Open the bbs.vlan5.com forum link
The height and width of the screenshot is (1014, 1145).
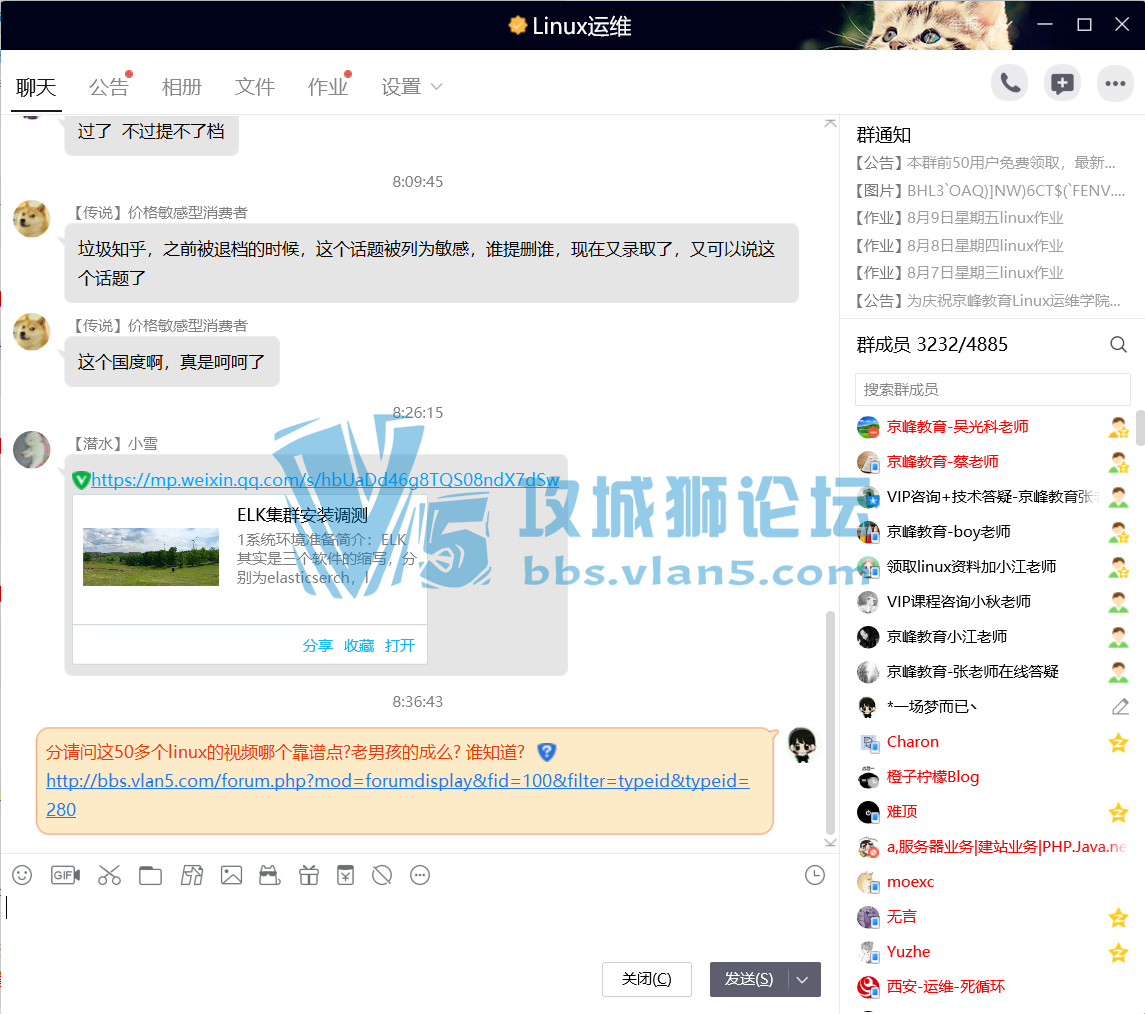click(398, 795)
